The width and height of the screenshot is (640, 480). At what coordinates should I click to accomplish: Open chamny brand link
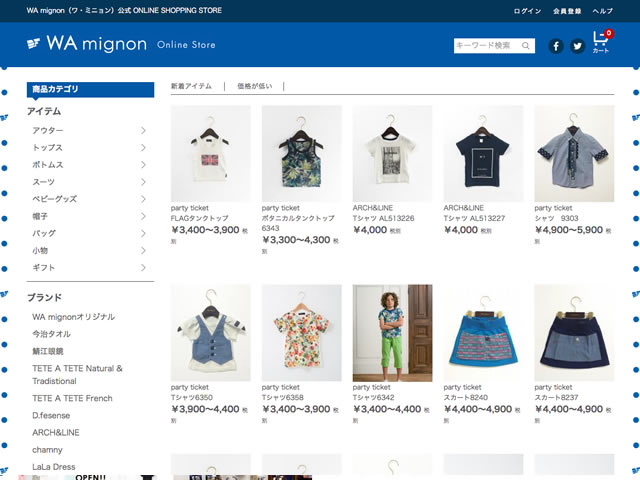tap(47, 450)
